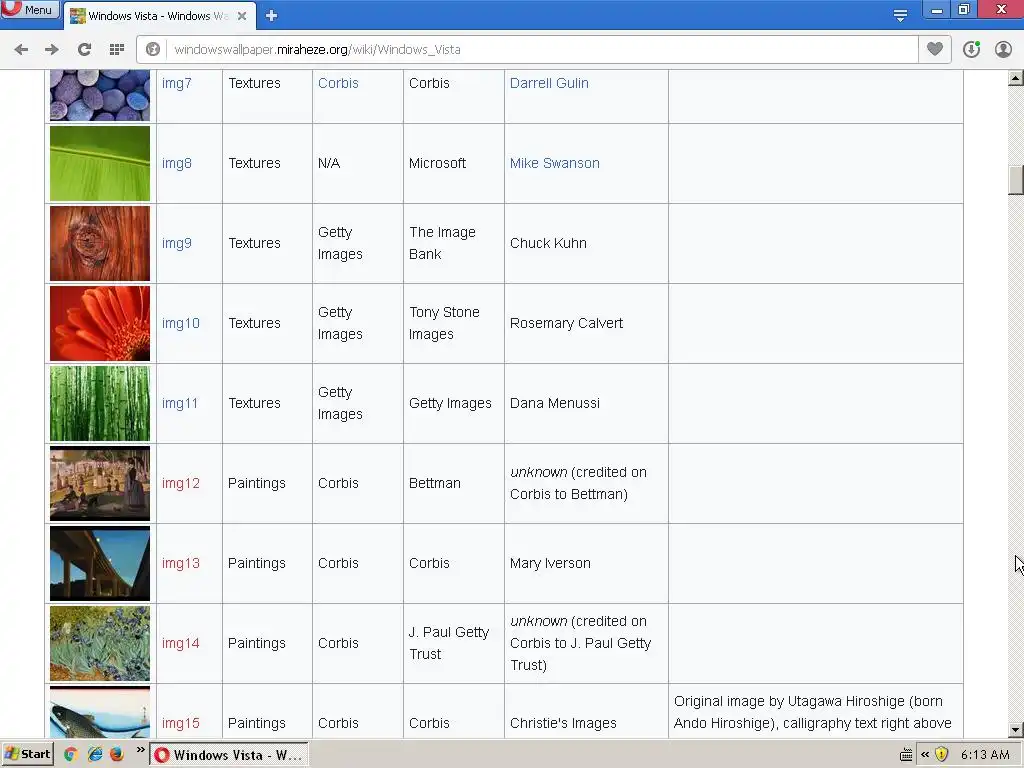Viewport: 1024px width, 768px height.
Task: Open the Speed Dial grid
Action: pos(117,50)
